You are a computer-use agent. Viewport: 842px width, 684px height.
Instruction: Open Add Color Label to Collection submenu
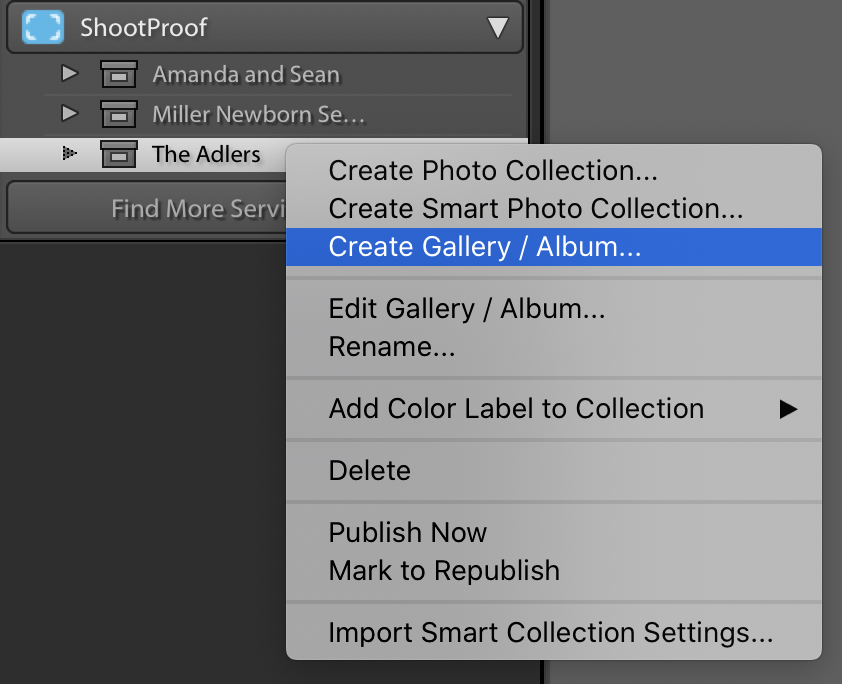[x=554, y=409]
